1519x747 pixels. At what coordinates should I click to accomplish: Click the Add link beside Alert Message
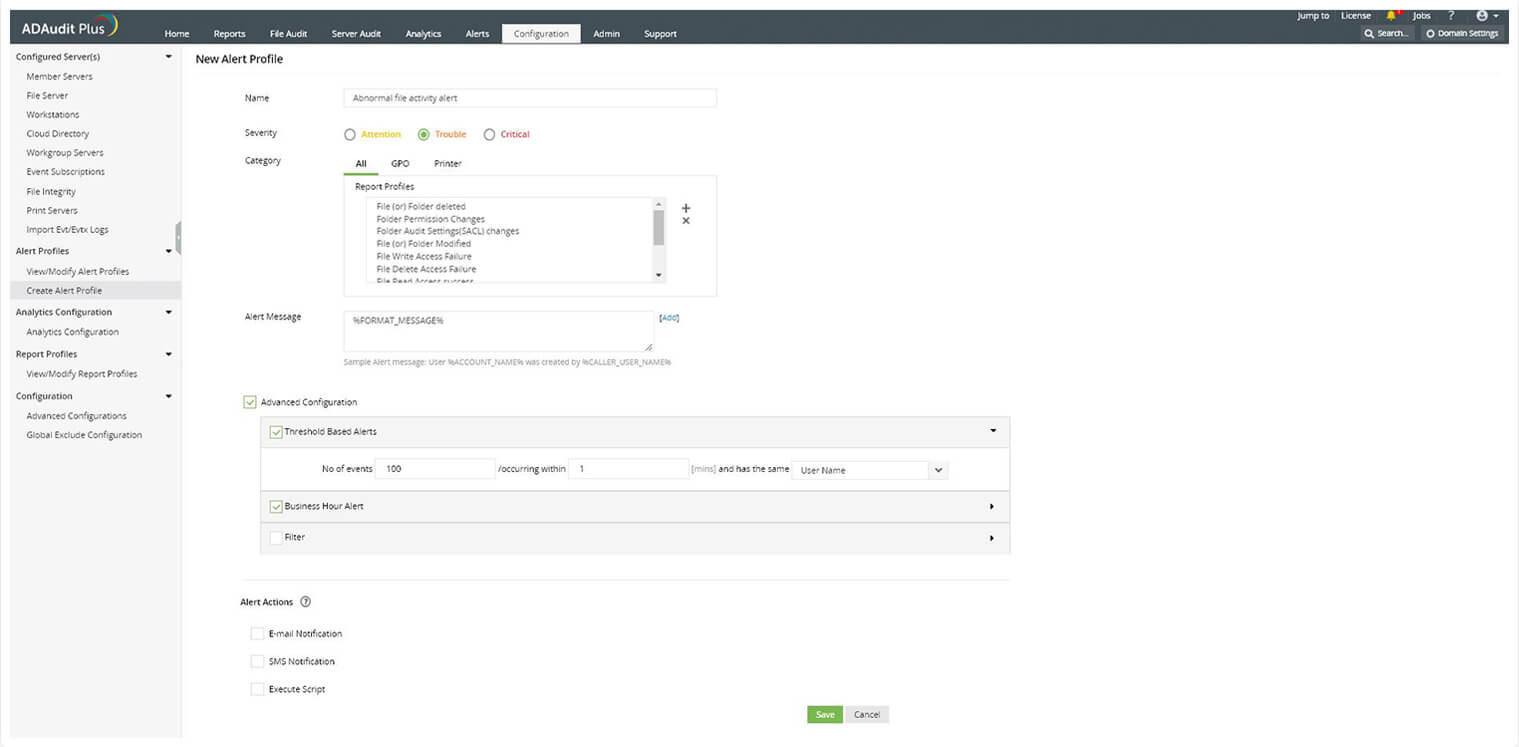pyautogui.click(x=669, y=318)
